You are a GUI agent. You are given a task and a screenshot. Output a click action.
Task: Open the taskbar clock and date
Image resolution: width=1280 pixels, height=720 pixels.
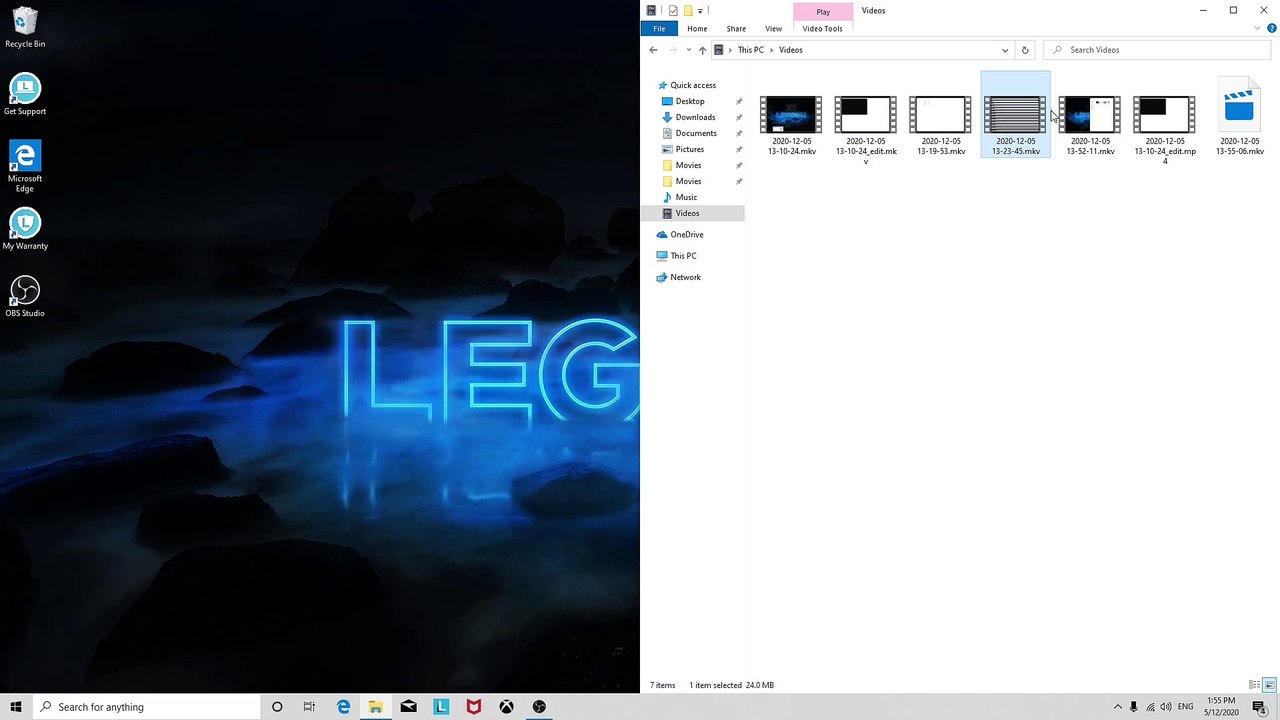click(x=1222, y=707)
